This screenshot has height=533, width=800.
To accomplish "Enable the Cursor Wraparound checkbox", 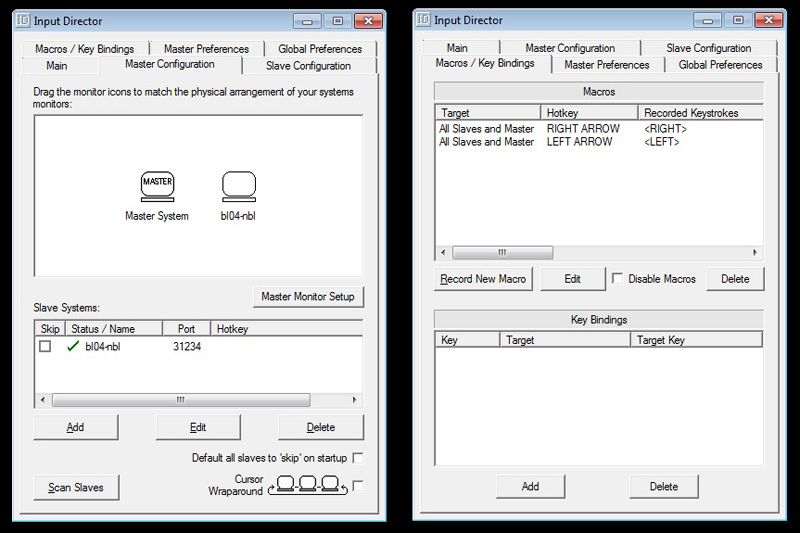I will click(x=358, y=486).
